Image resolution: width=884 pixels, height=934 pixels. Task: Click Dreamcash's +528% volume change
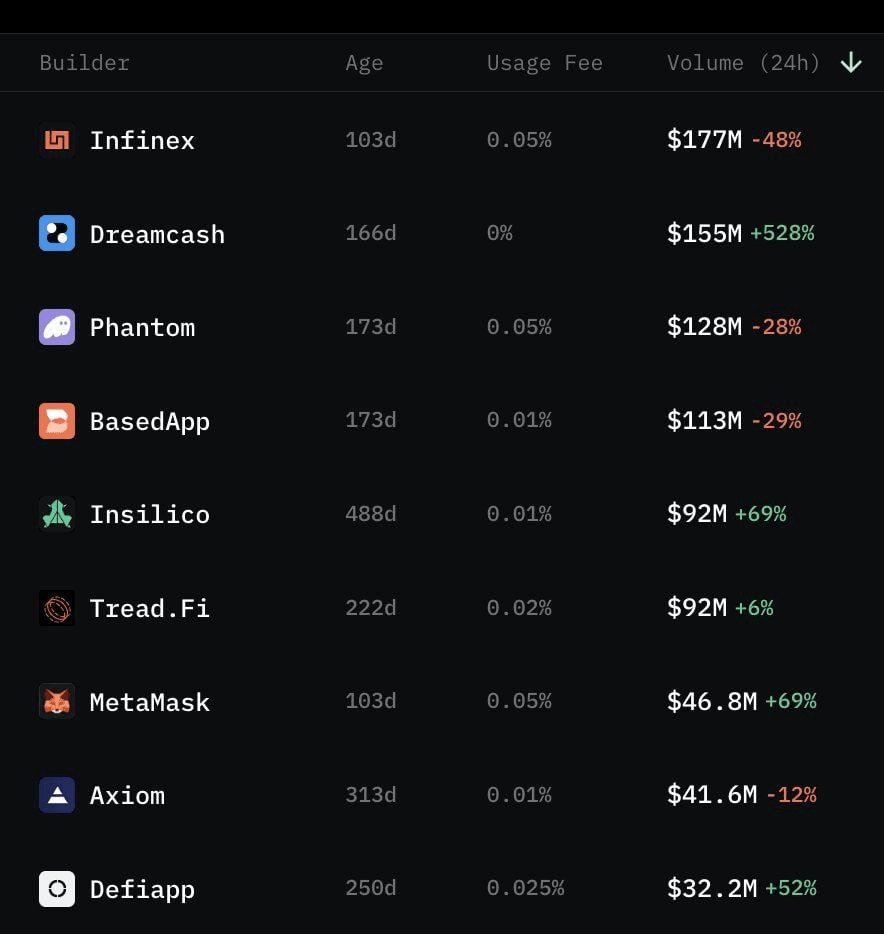coord(782,233)
